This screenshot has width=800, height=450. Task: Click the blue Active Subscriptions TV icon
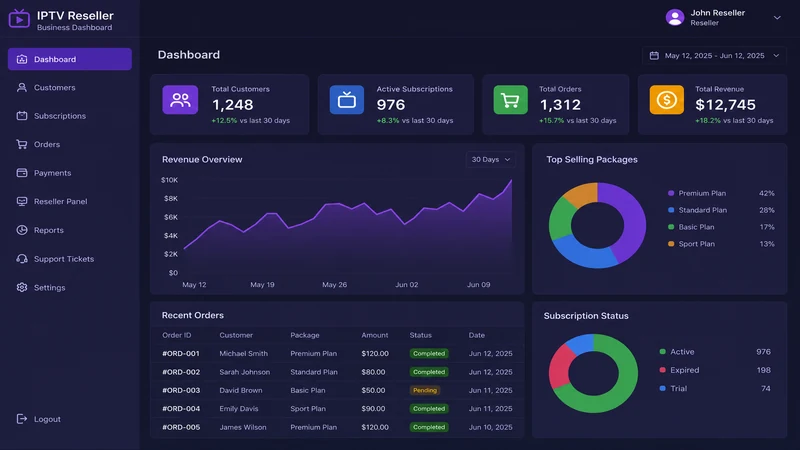pyautogui.click(x=346, y=99)
